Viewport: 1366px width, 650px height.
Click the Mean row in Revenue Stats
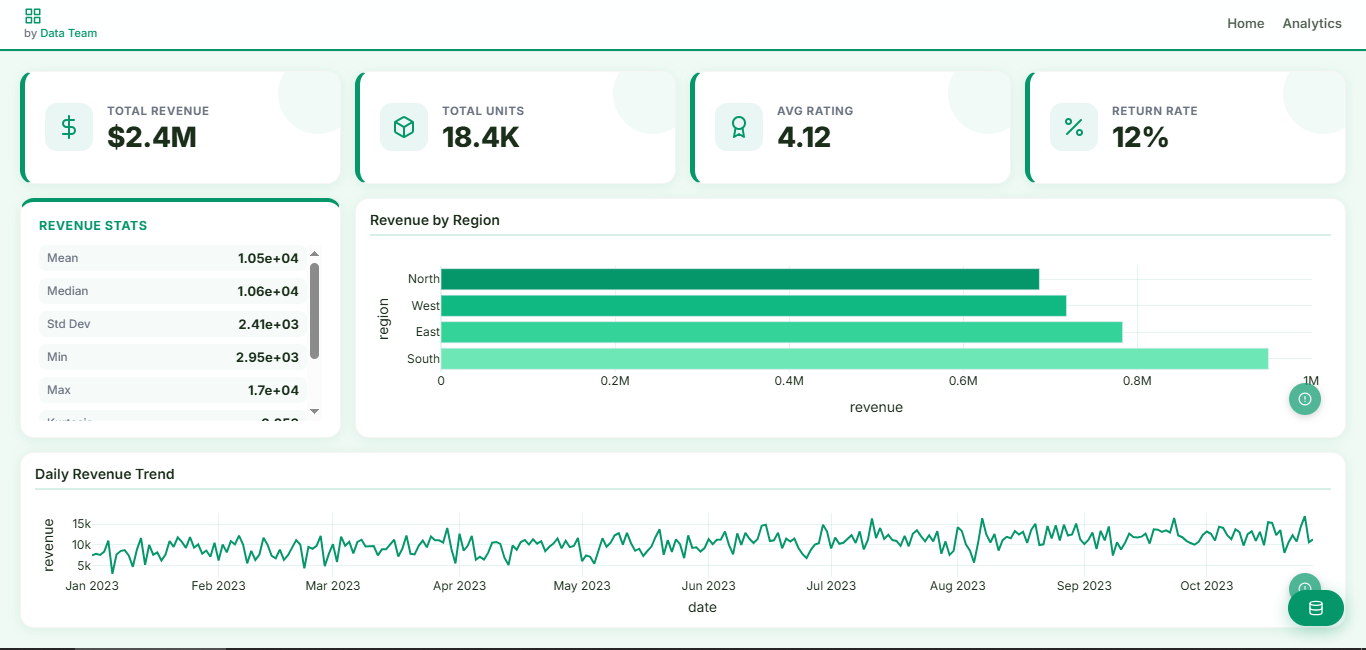tap(173, 258)
